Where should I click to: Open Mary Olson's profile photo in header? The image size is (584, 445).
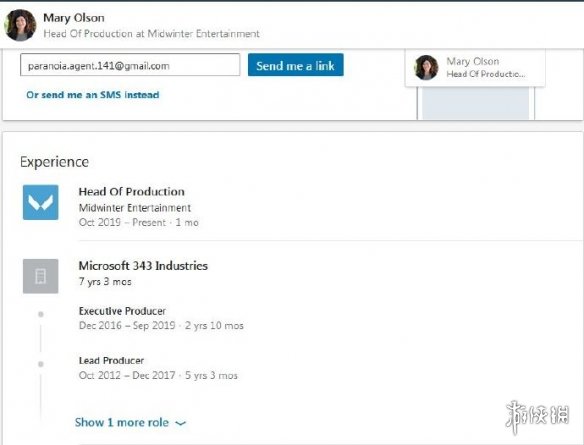coord(20,25)
